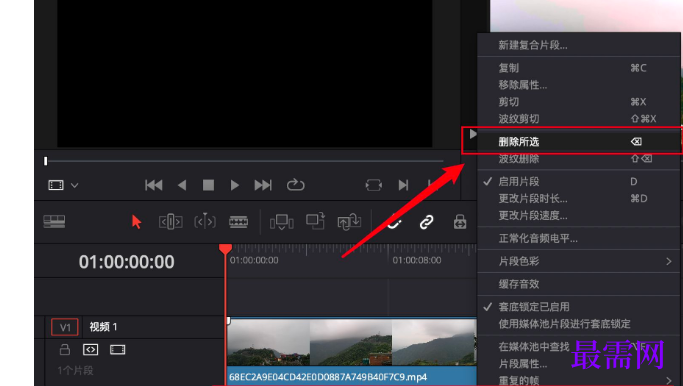683x386 pixels.
Task: Choose 波纹剪切 menu entry
Action: coord(579,119)
